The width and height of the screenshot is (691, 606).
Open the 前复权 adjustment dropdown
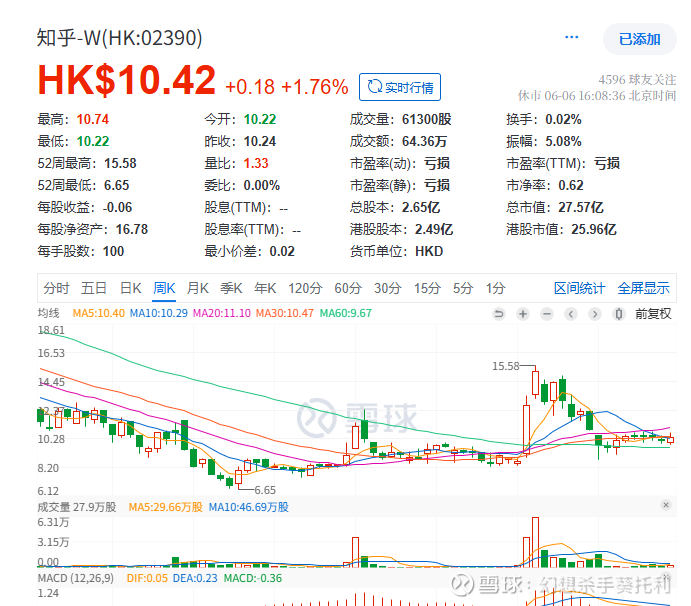tap(653, 314)
